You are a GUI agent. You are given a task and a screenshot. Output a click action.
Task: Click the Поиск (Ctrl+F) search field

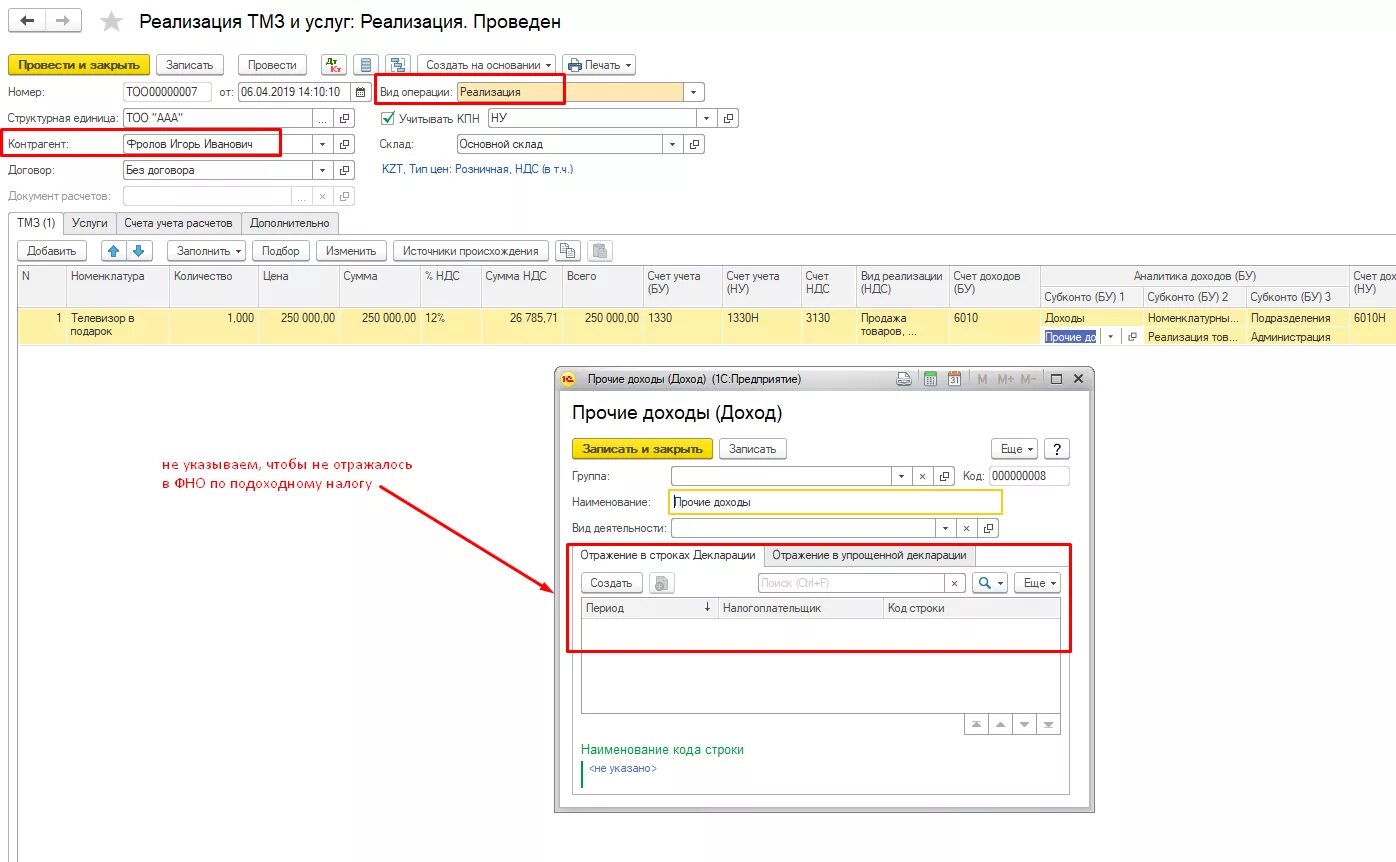(x=851, y=583)
